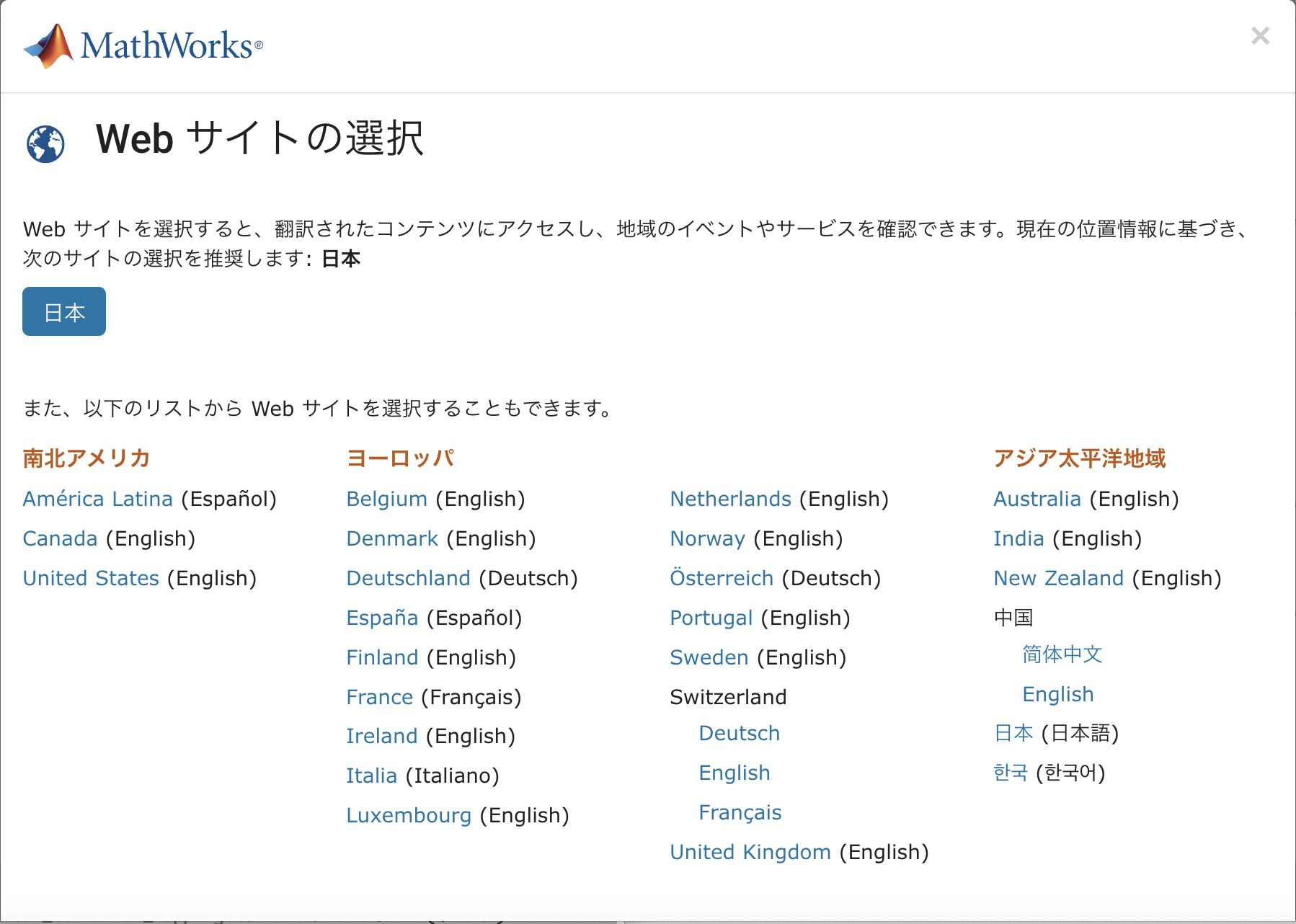
Task: Choose Français under Switzerland
Action: 740,812
